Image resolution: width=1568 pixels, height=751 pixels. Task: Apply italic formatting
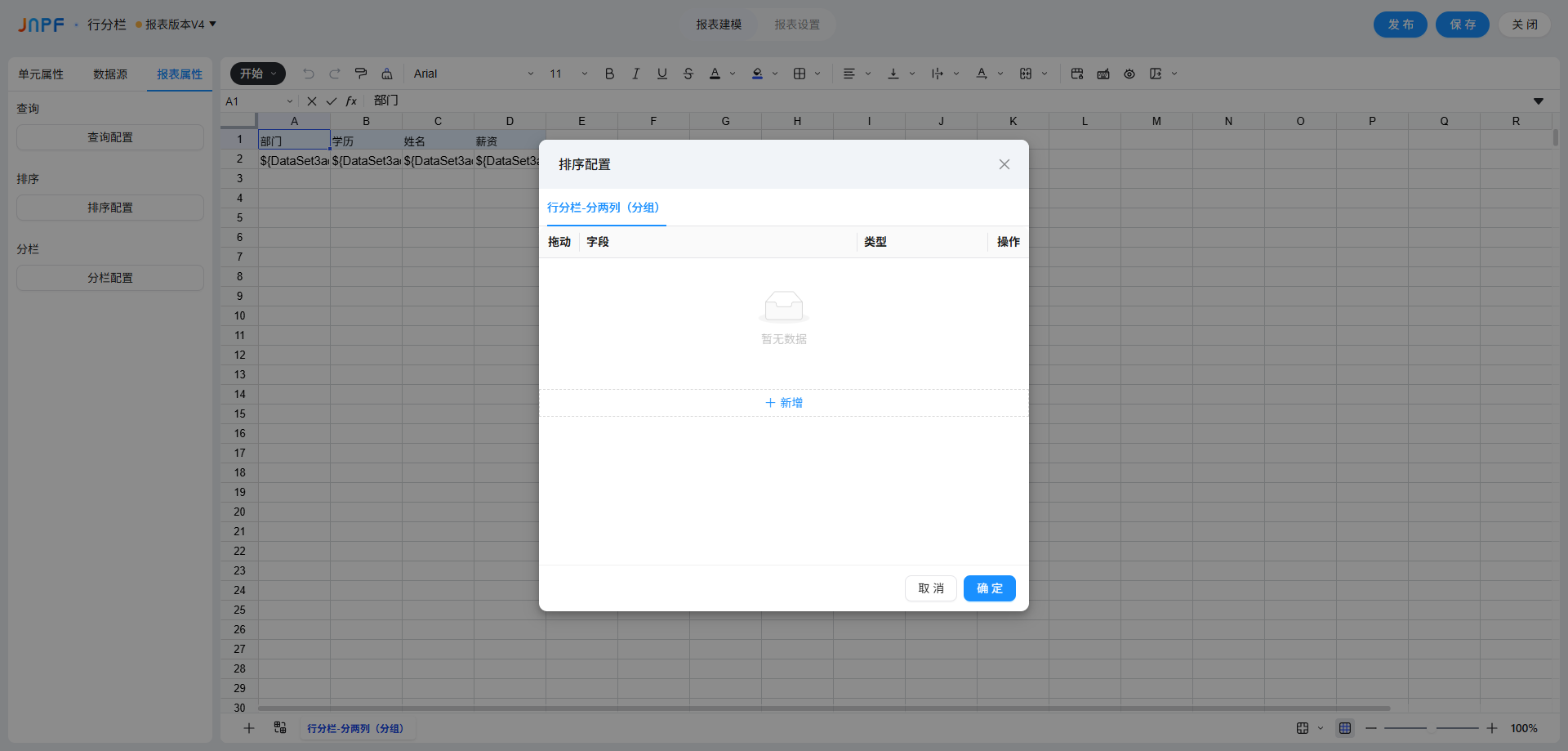pos(635,74)
